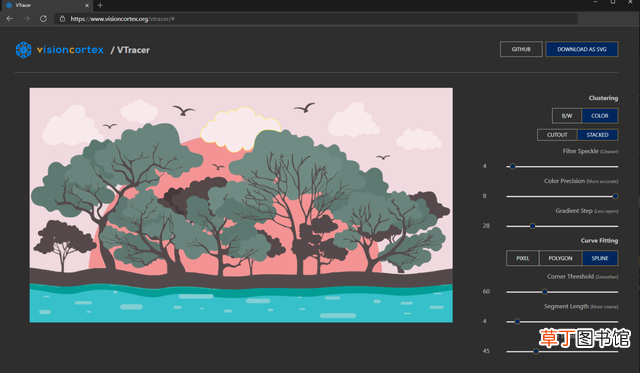Open a new browser tab
The image size is (640, 373).
pos(100,5)
